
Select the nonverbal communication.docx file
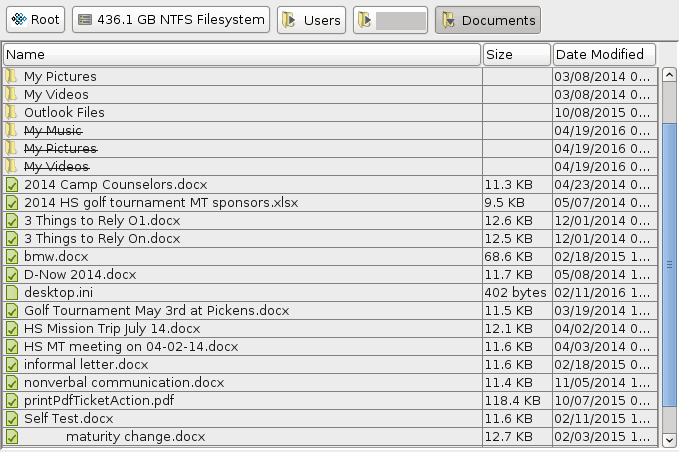(x=124, y=383)
